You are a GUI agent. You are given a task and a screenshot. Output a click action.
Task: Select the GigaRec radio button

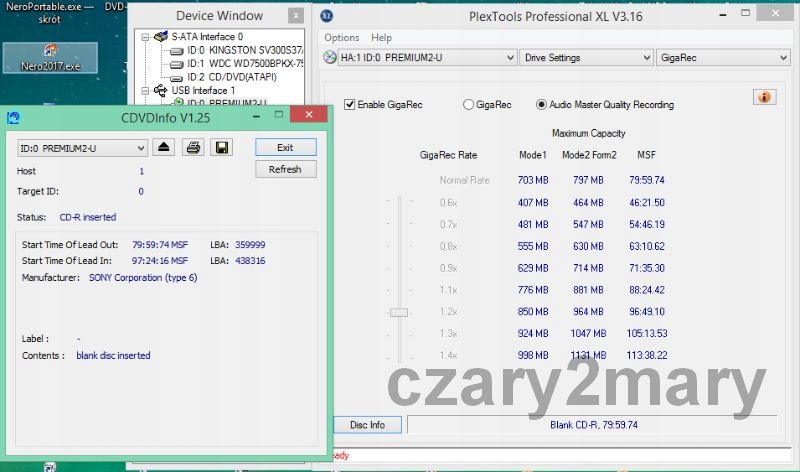click(x=468, y=105)
